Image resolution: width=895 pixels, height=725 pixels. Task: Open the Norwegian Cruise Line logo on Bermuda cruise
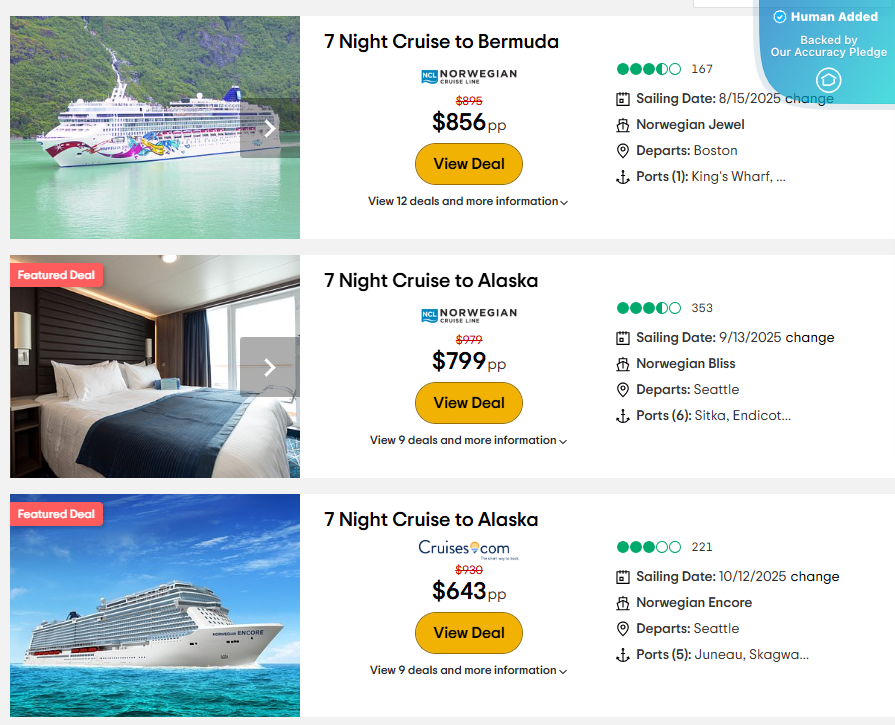click(469, 76)
